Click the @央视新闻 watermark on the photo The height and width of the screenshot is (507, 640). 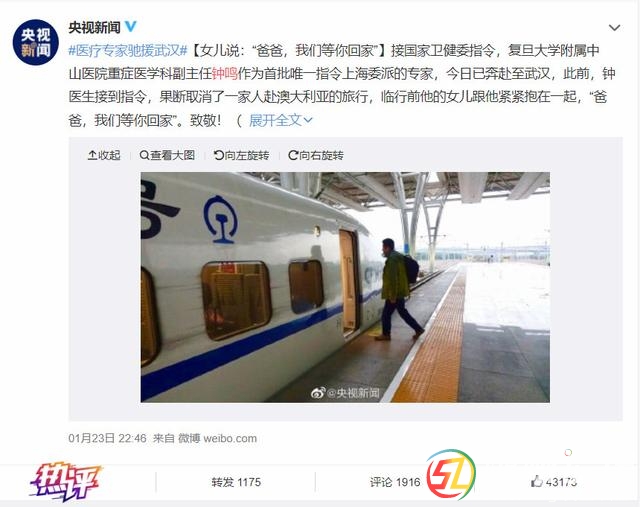click(345, 393)
